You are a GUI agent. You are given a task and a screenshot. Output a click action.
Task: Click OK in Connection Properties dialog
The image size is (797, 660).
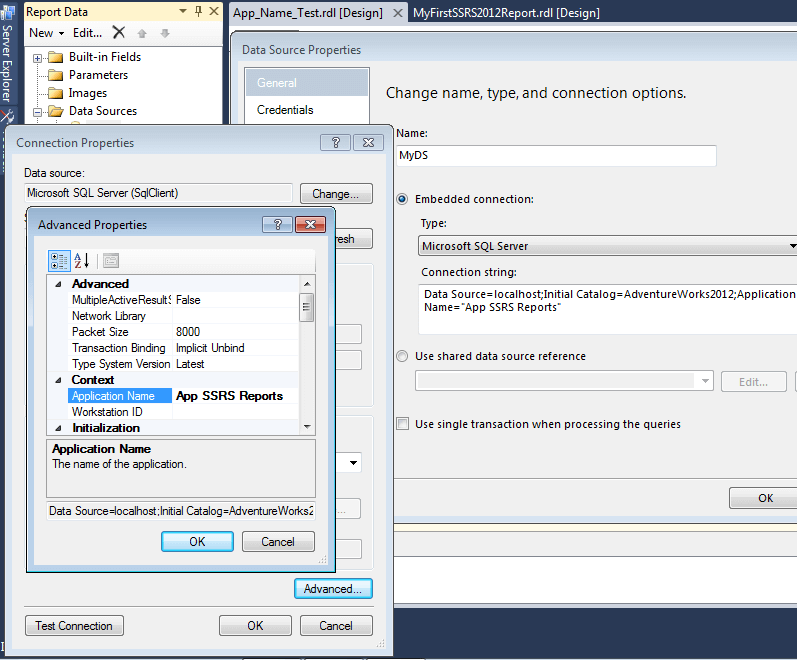(x=255, y=625)
